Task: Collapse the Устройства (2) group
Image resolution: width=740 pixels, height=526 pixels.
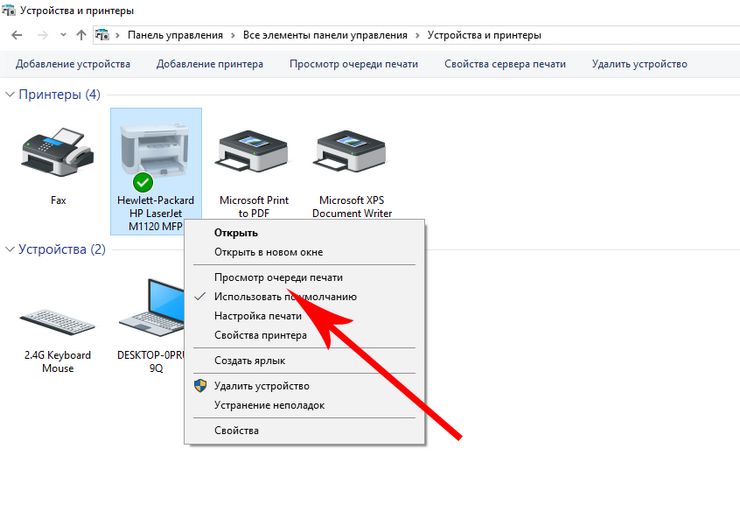Action: pyautogui.click(x=9, y=250)
